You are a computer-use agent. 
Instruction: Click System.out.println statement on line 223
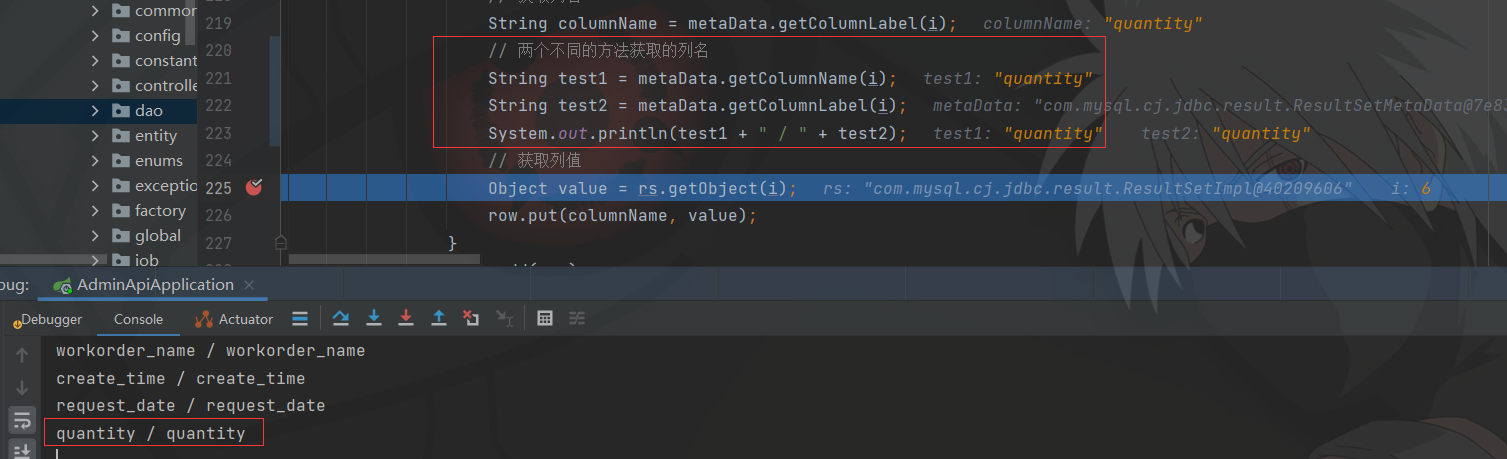pos(698,133)
